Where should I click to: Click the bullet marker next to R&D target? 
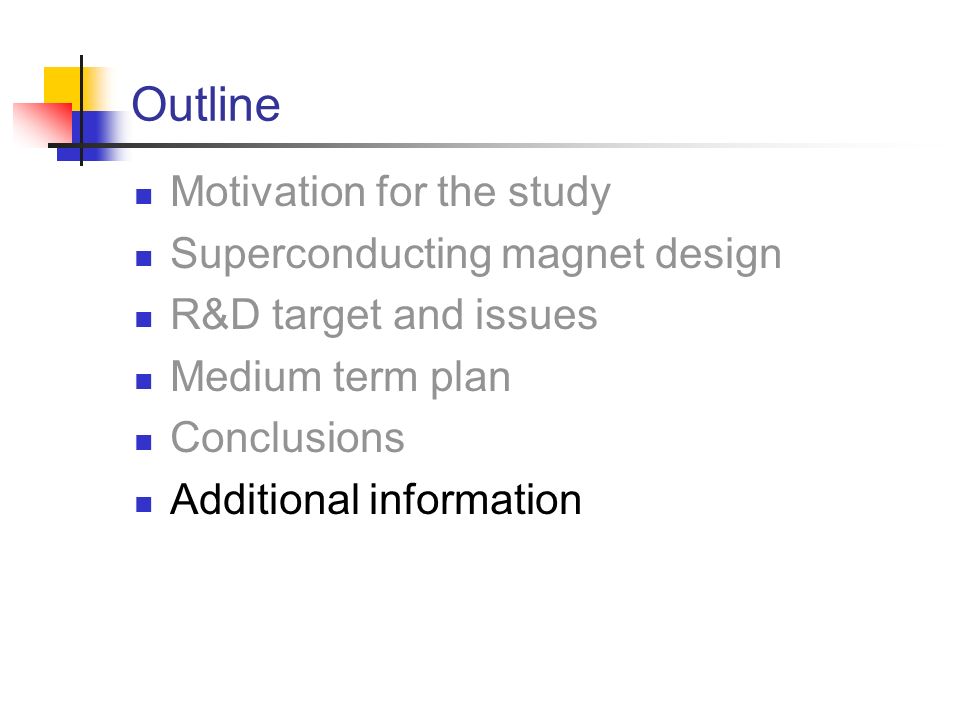tap(143, 319)
